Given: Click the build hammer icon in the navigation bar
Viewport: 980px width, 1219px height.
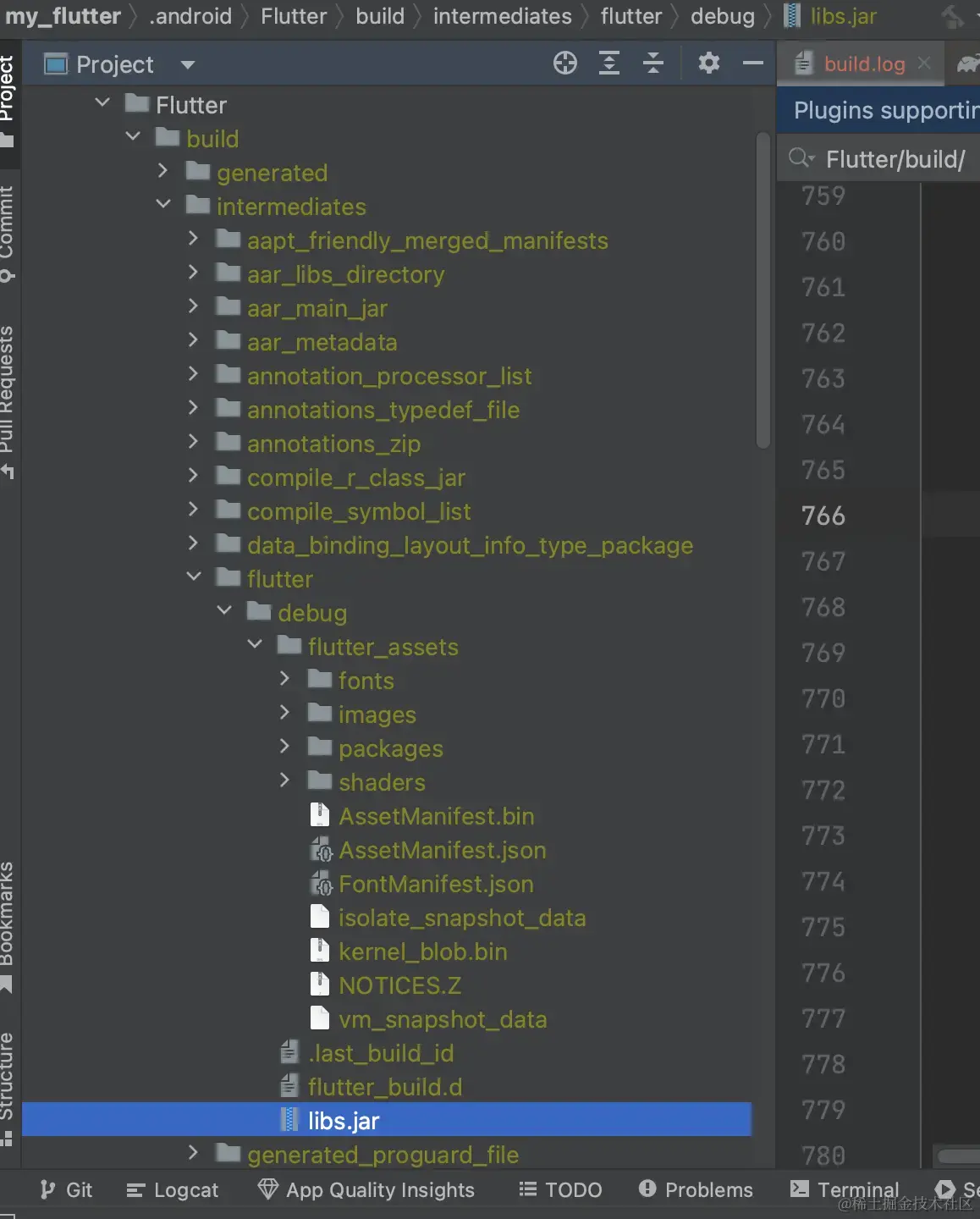Looking at the screenshot, I should [x=954, y=16].
